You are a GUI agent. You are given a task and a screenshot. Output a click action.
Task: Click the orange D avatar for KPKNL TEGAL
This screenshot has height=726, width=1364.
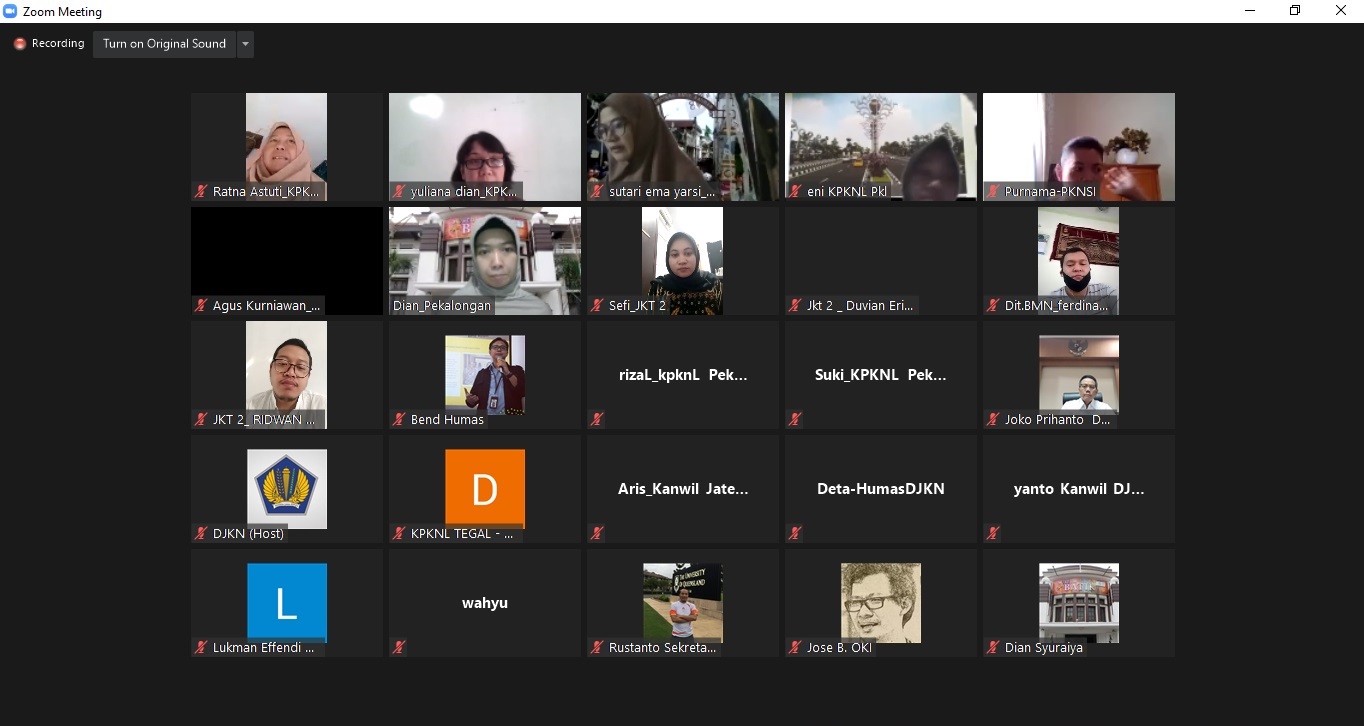[485, 487]
